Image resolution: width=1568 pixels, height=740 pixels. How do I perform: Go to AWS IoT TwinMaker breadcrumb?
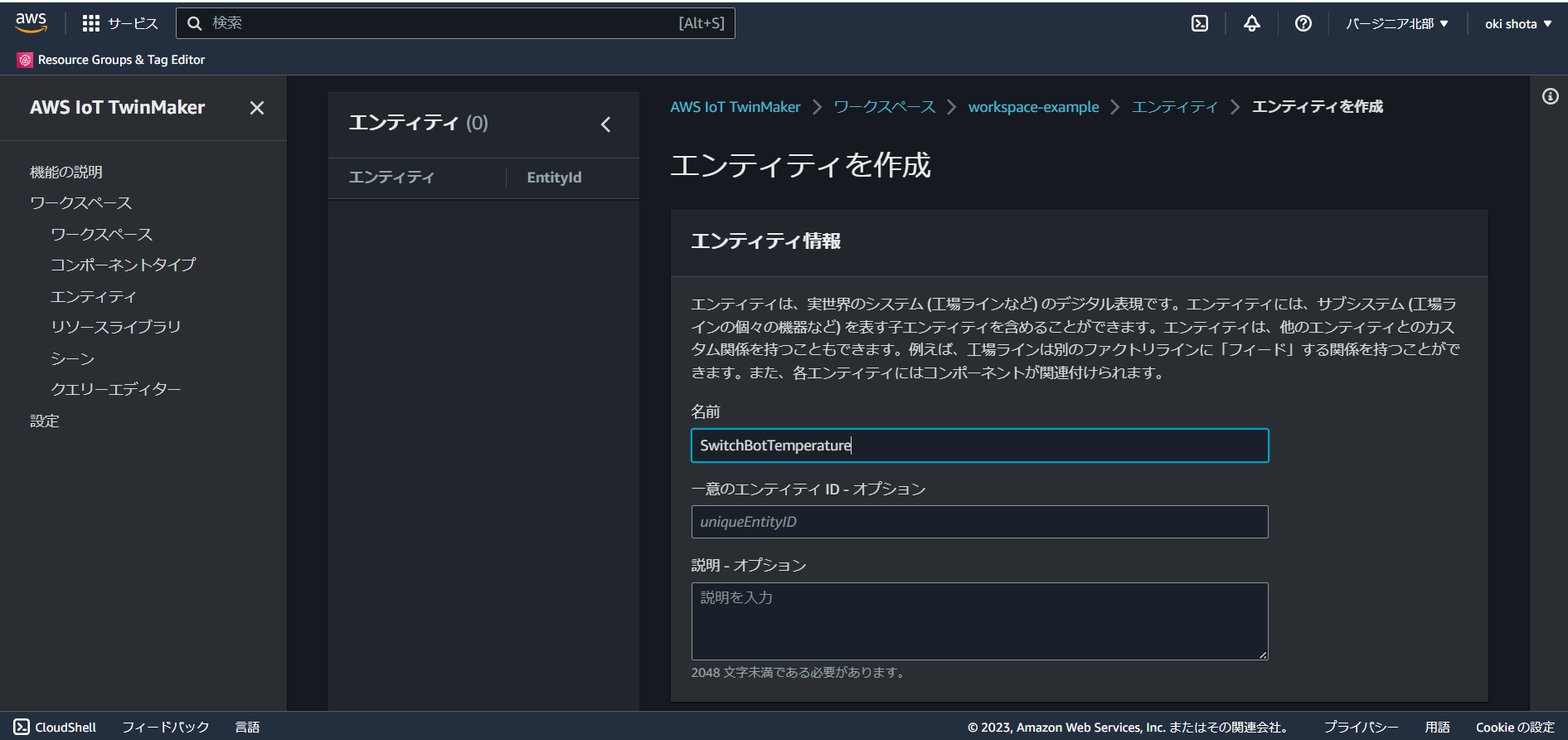(x=735, y=107)
